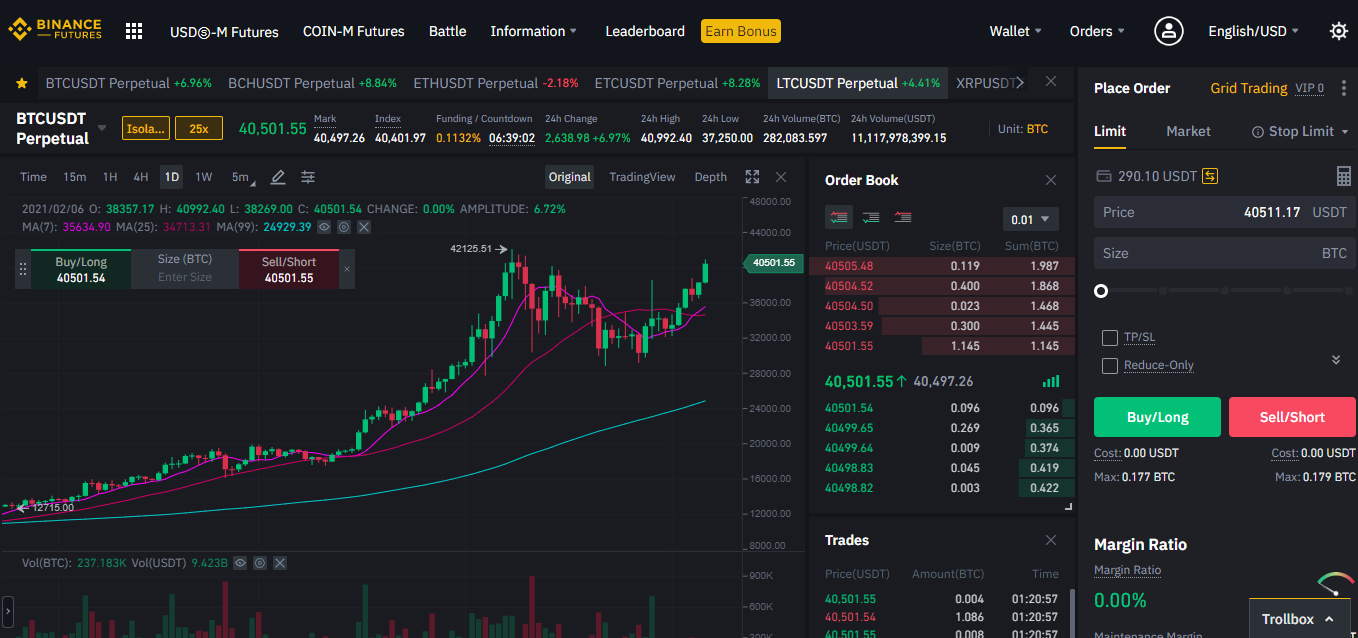Viewport: 1358px width, 638px height.
Task: Click the USDT balance transfer icon
Action: [1210, 176]
